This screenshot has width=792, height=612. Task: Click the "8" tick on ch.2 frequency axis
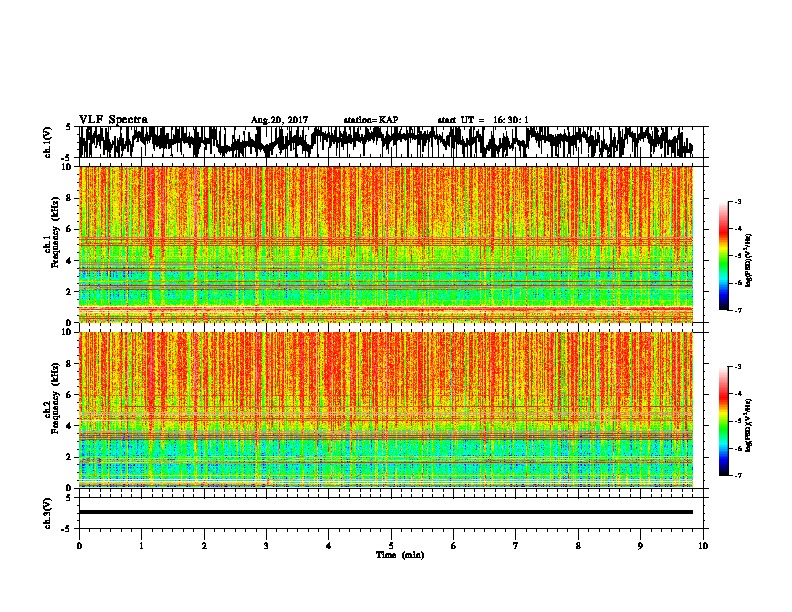tap(71, 364)
